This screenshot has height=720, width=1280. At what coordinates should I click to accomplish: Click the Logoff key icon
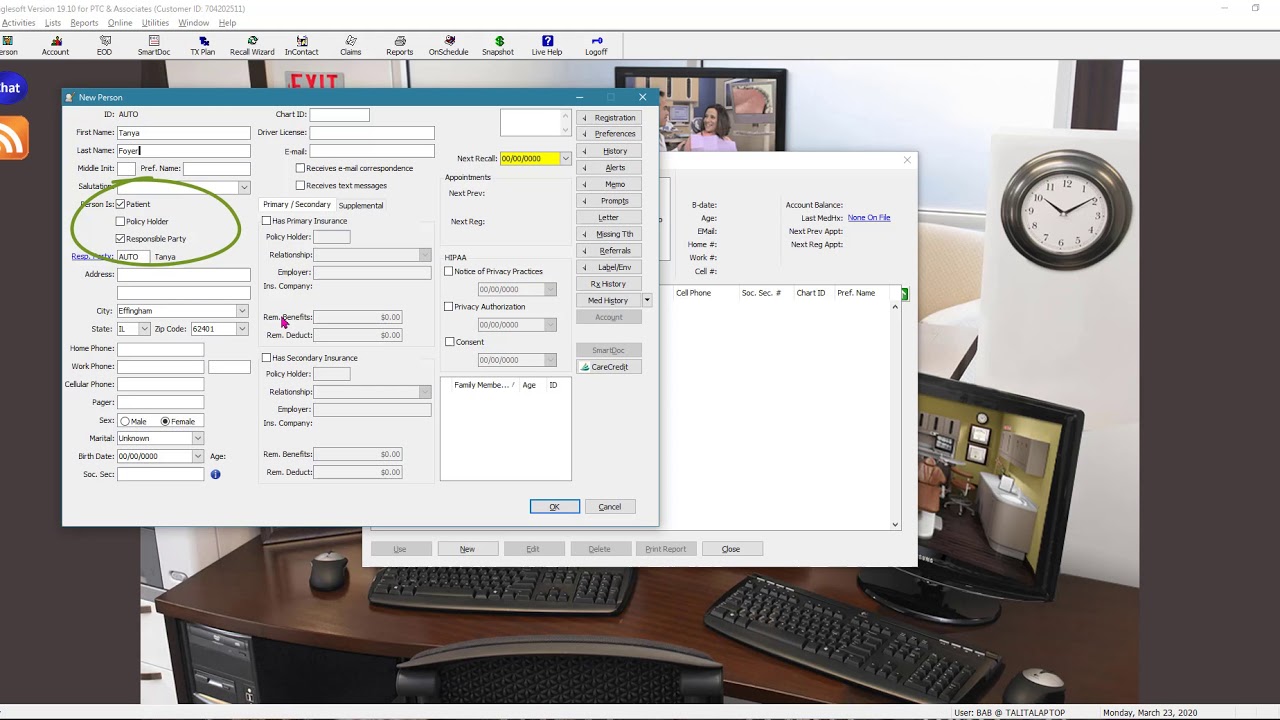coord(596,46)
